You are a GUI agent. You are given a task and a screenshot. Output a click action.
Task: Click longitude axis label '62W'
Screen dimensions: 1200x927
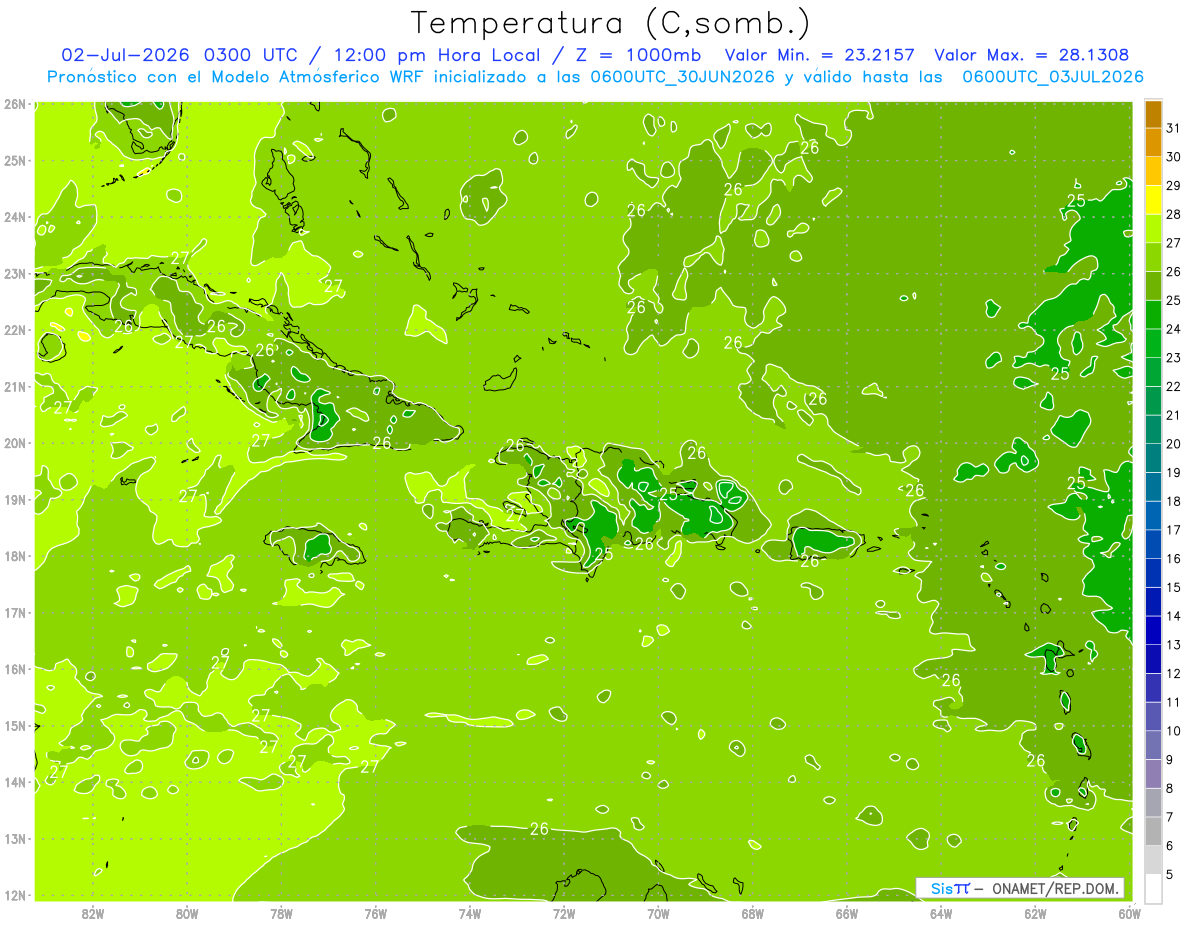point(1035,913)
